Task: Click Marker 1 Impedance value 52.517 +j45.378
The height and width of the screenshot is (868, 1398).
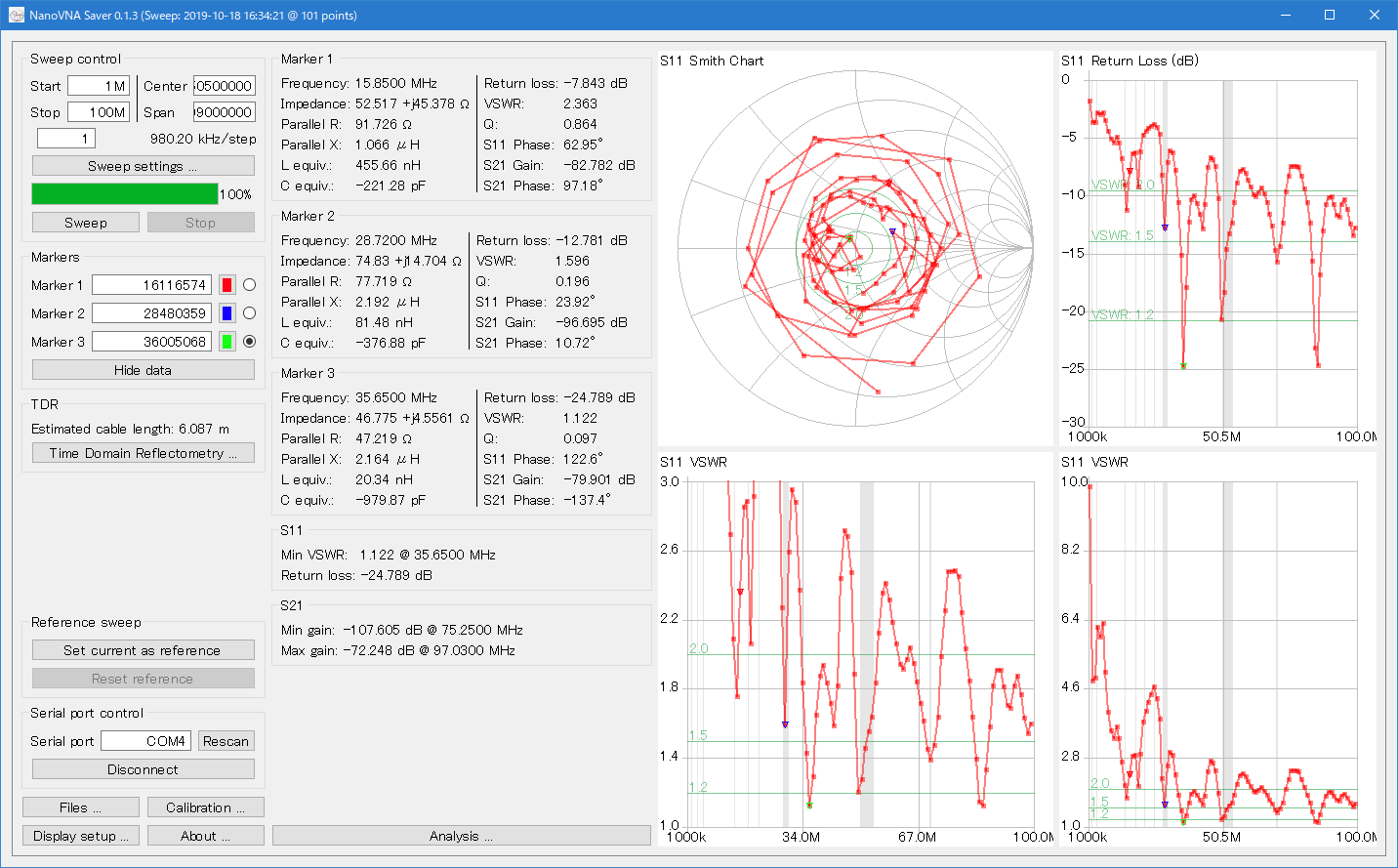Action: tap(412, 103)
